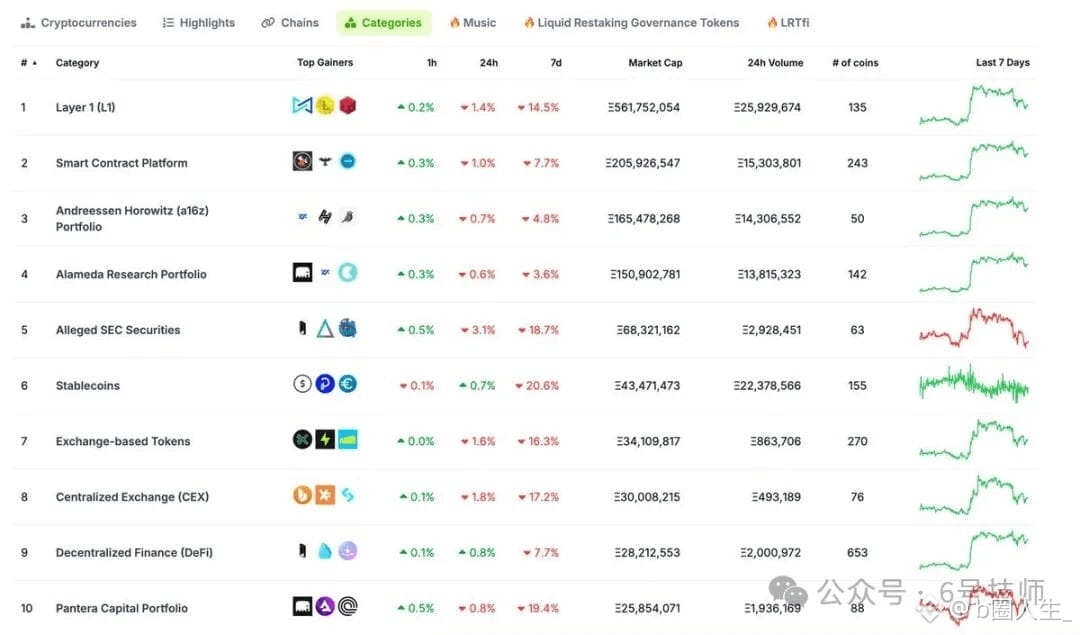Click the yellow coin icon in Layer 1 row
The image size is (1080, 635).
coord(325,106)
